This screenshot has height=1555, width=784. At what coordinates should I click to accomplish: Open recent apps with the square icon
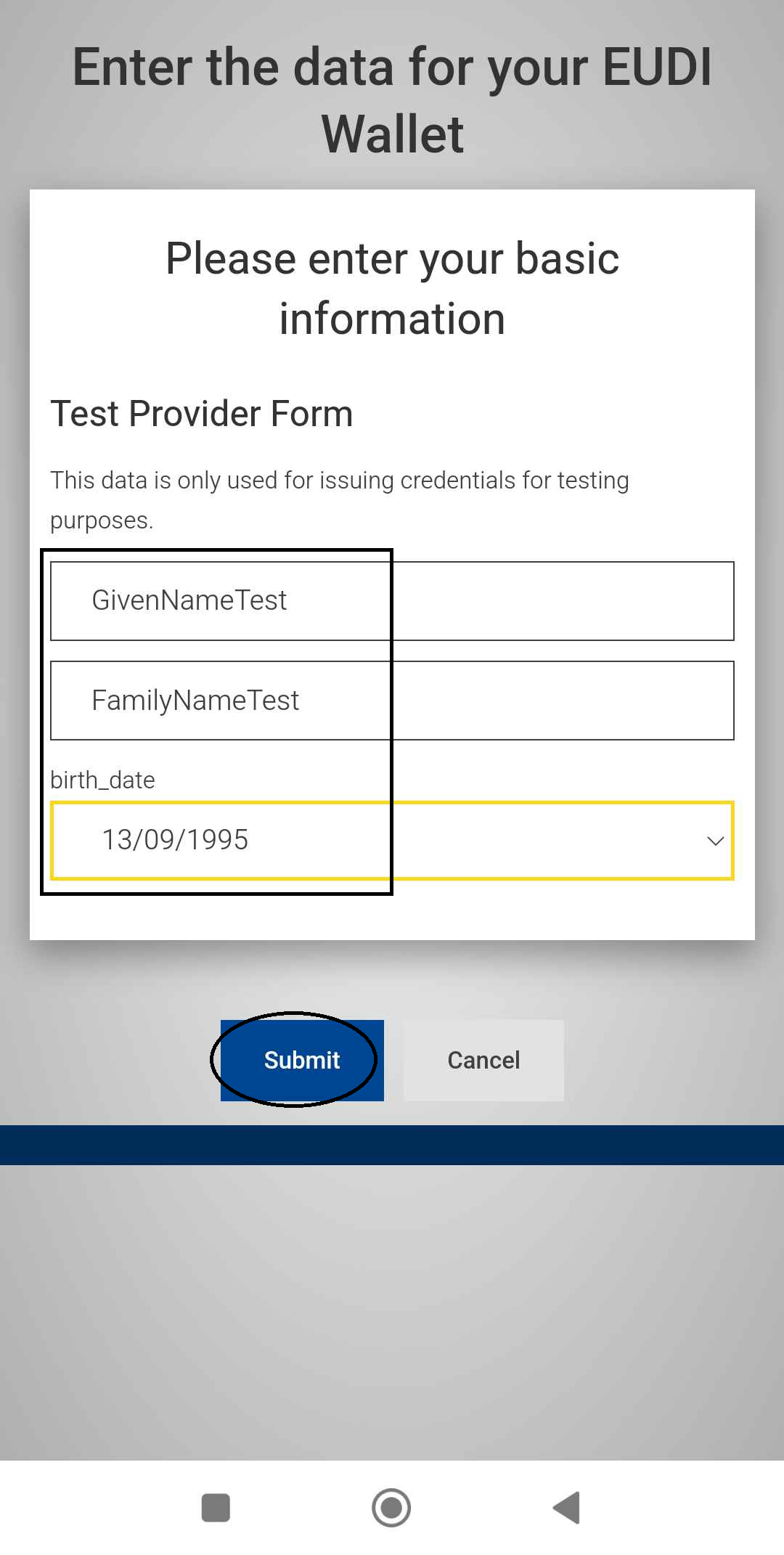[216, 1508]
